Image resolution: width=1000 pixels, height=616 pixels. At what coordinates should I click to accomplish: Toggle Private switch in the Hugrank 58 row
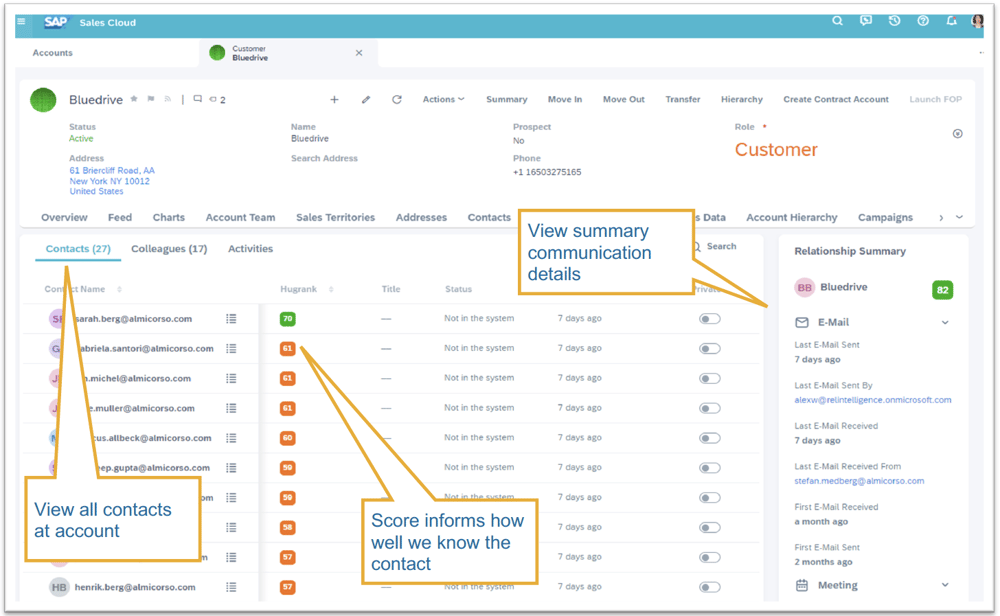(709, 527)
